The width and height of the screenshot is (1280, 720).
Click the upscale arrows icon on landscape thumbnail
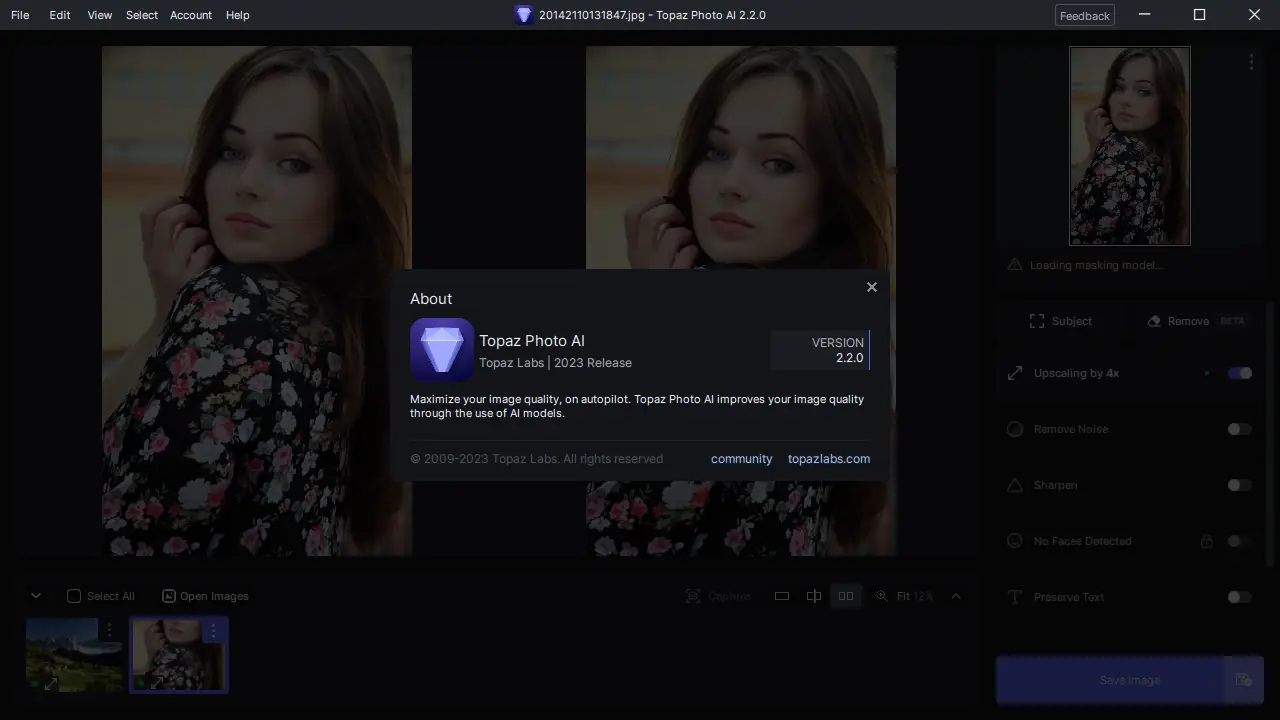pos(51,684)
